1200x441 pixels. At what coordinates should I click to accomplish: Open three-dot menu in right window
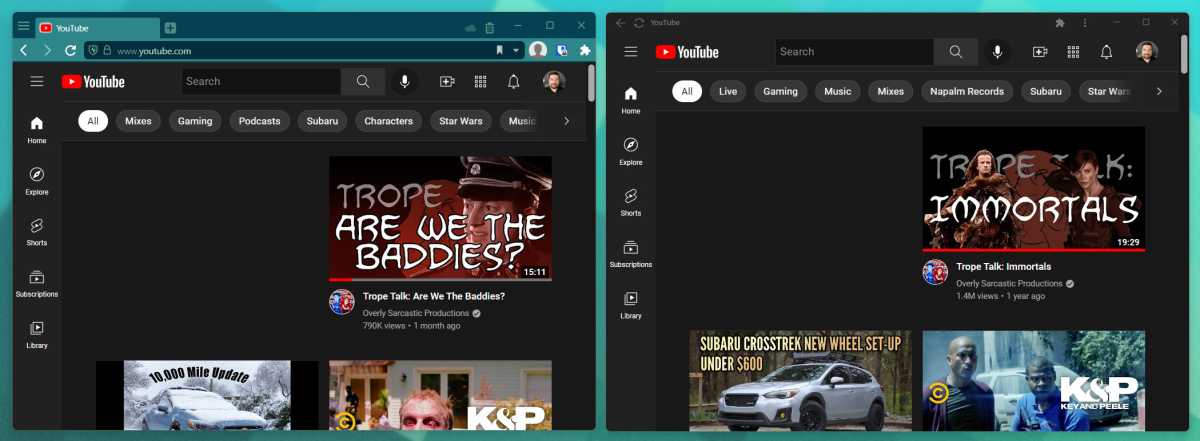1085,22
